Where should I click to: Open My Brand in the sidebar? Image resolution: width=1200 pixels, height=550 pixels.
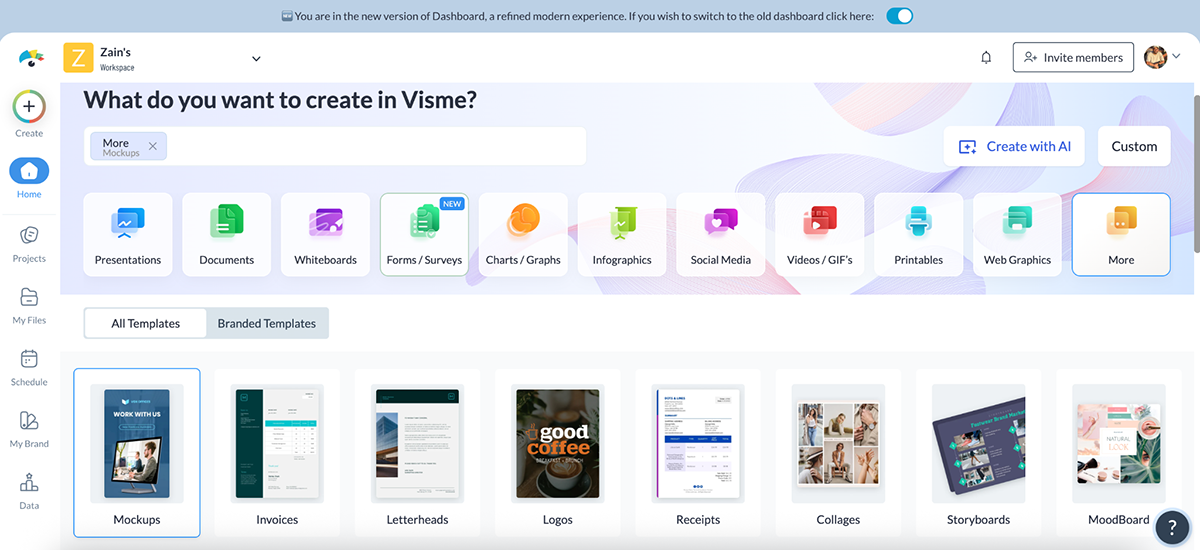29,422
